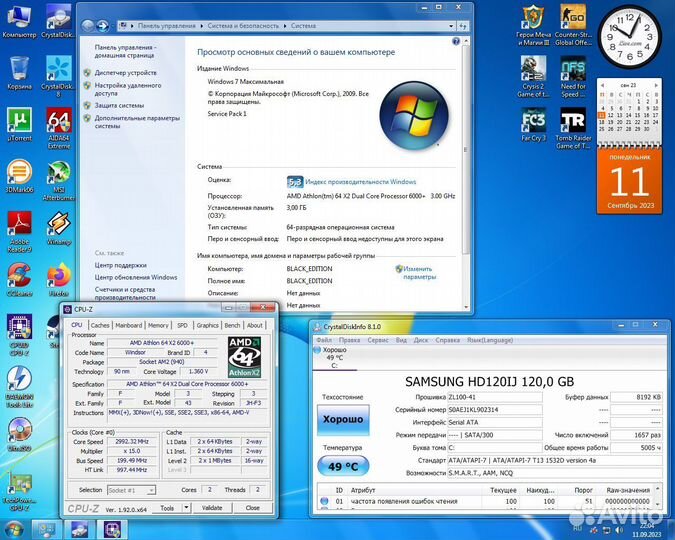The height and width of the screenshot is (540, 675).
Task: Open Firefox desktop shortcut
Action: (59, 280)
